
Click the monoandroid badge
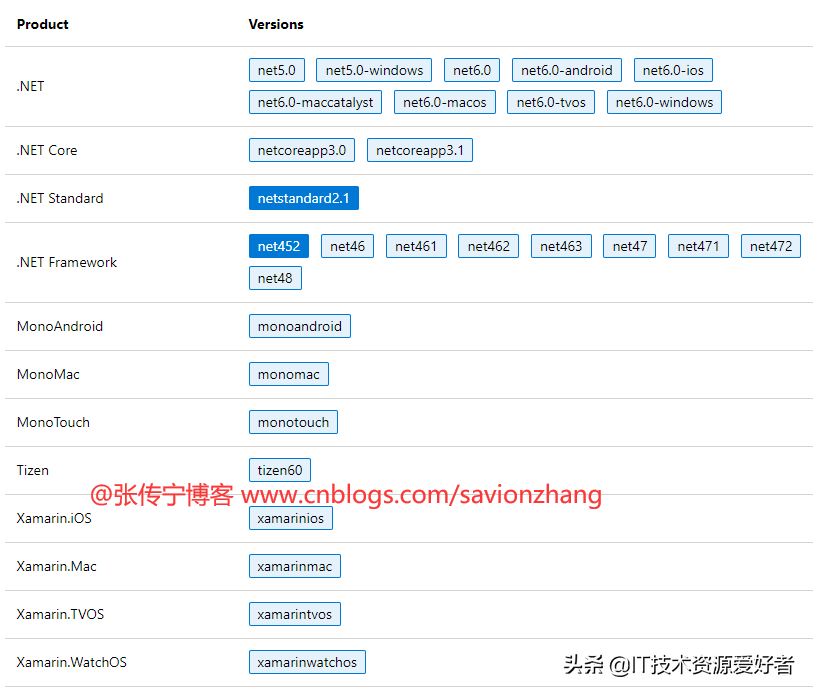click(300, 326)
